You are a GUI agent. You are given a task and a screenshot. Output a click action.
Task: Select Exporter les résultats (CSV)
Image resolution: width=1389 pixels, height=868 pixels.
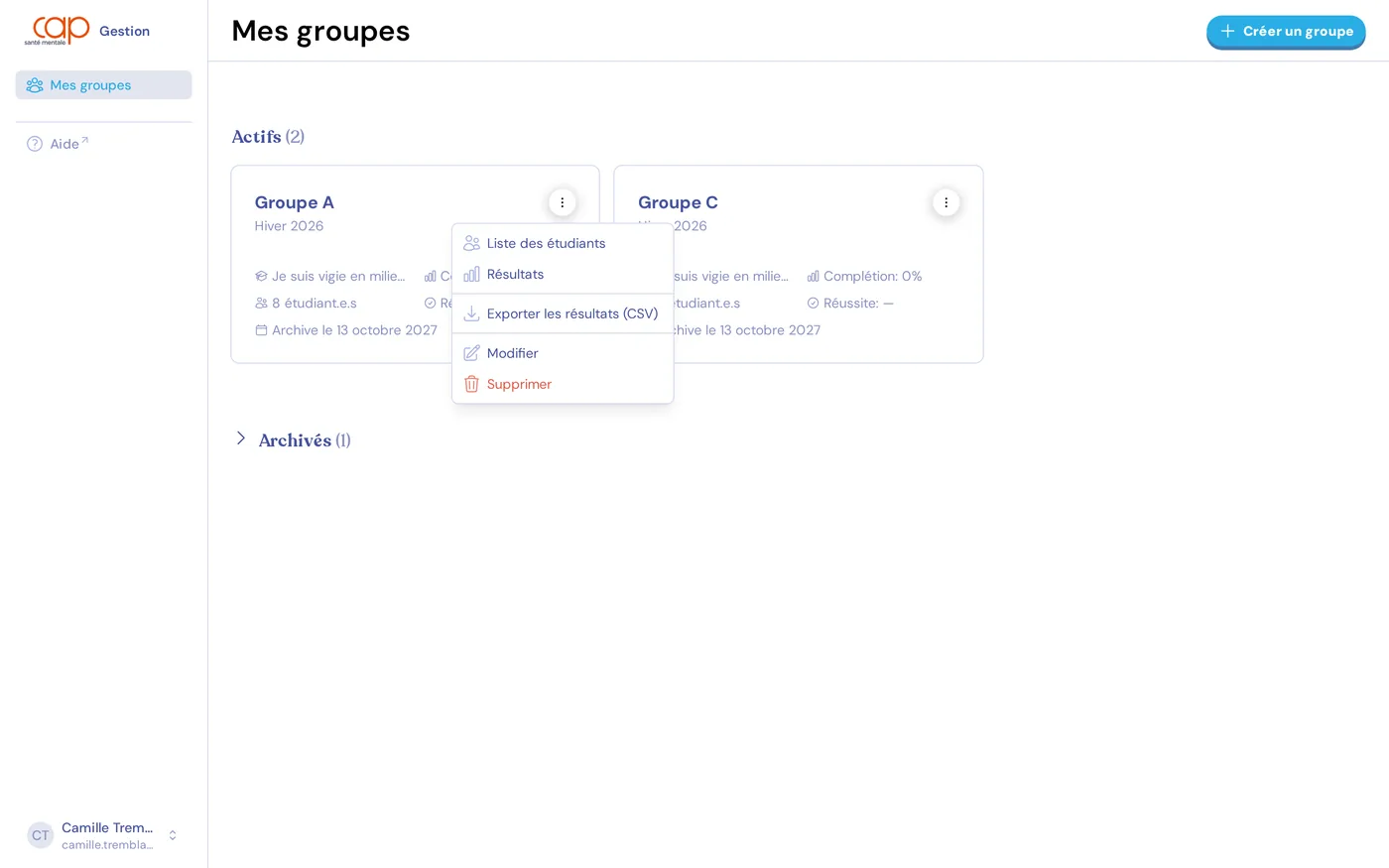point(563,313)
